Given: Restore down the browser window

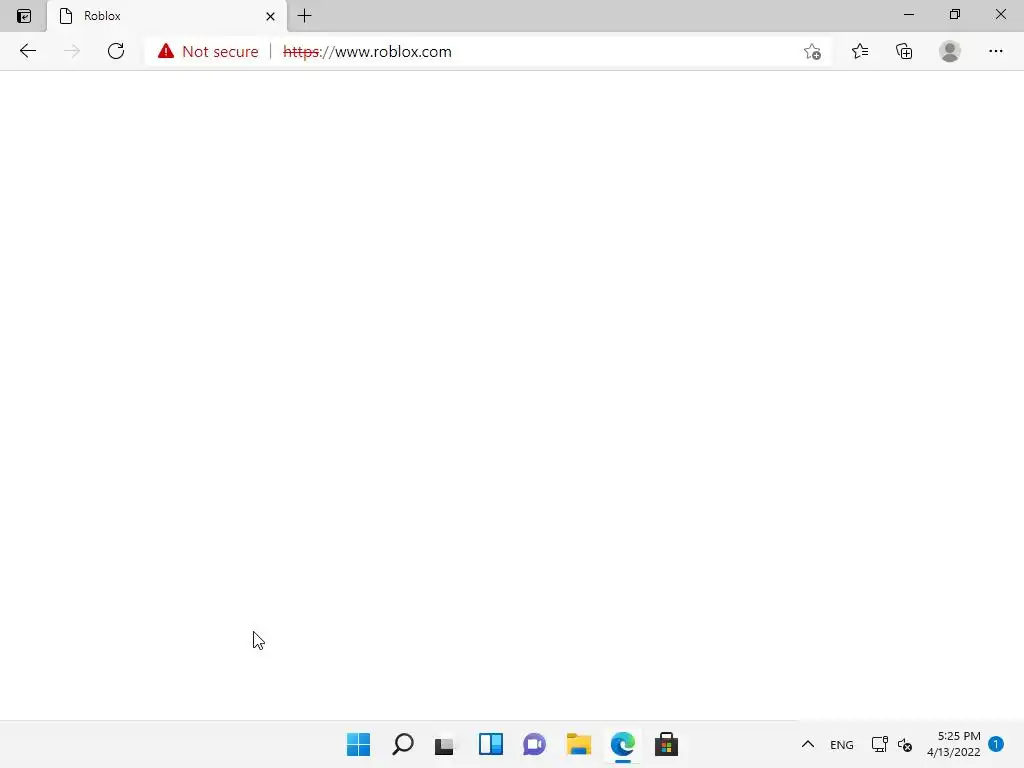Looking at the screenshot, I should (955, 14).
